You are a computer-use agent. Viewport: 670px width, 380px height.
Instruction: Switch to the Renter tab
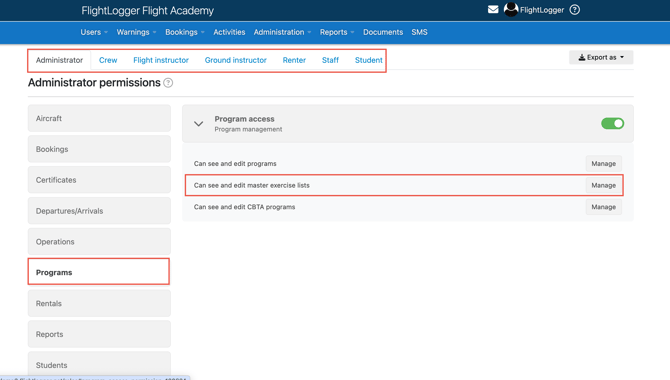pos(294,60)
